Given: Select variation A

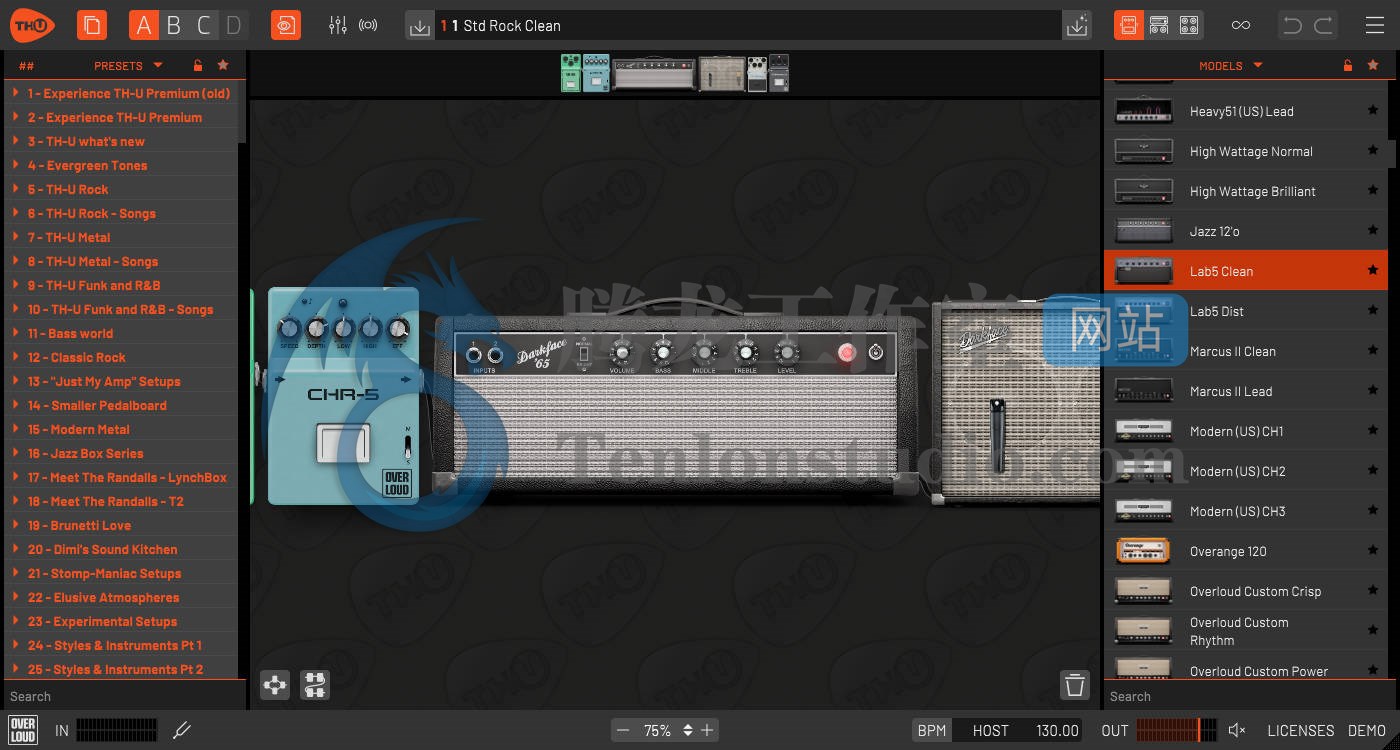Looking at the screenshot, I should pos(144,25).
